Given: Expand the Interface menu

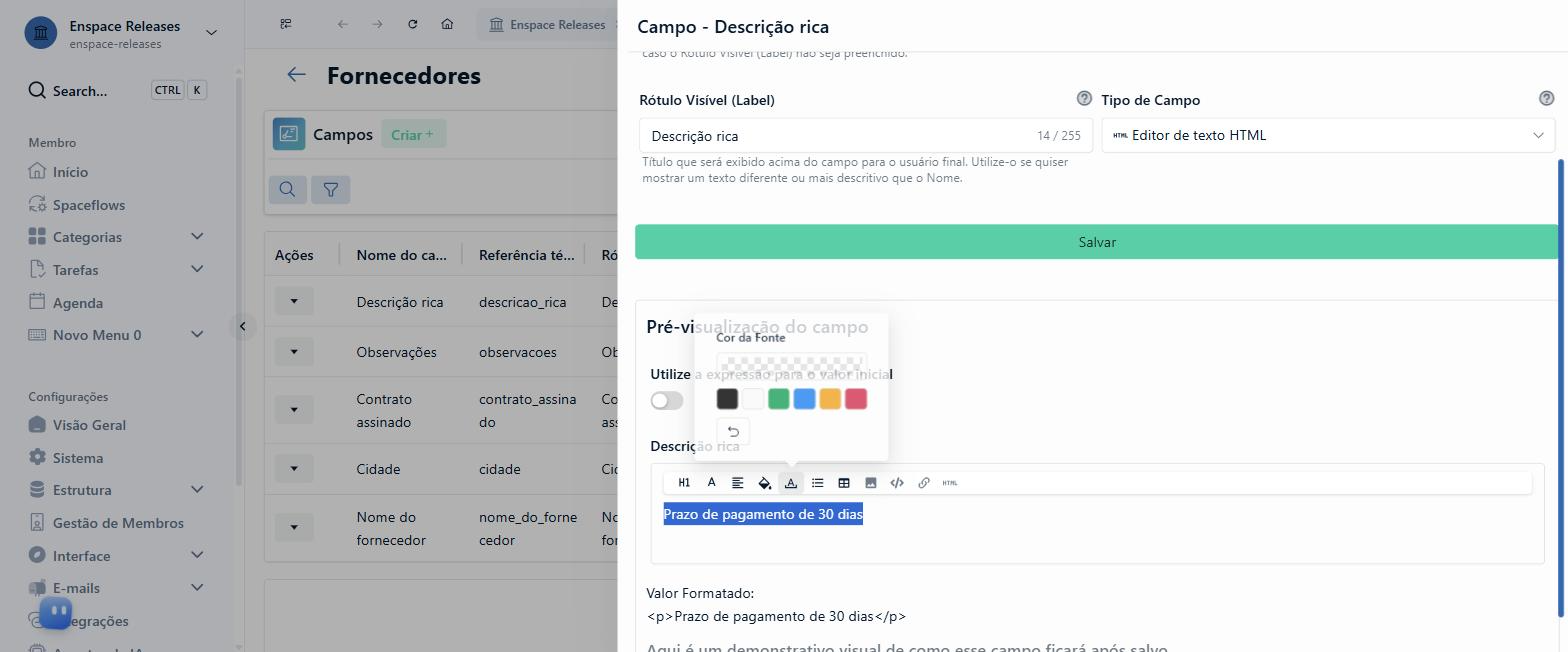Looking at the screenshot, I should 197,555.
